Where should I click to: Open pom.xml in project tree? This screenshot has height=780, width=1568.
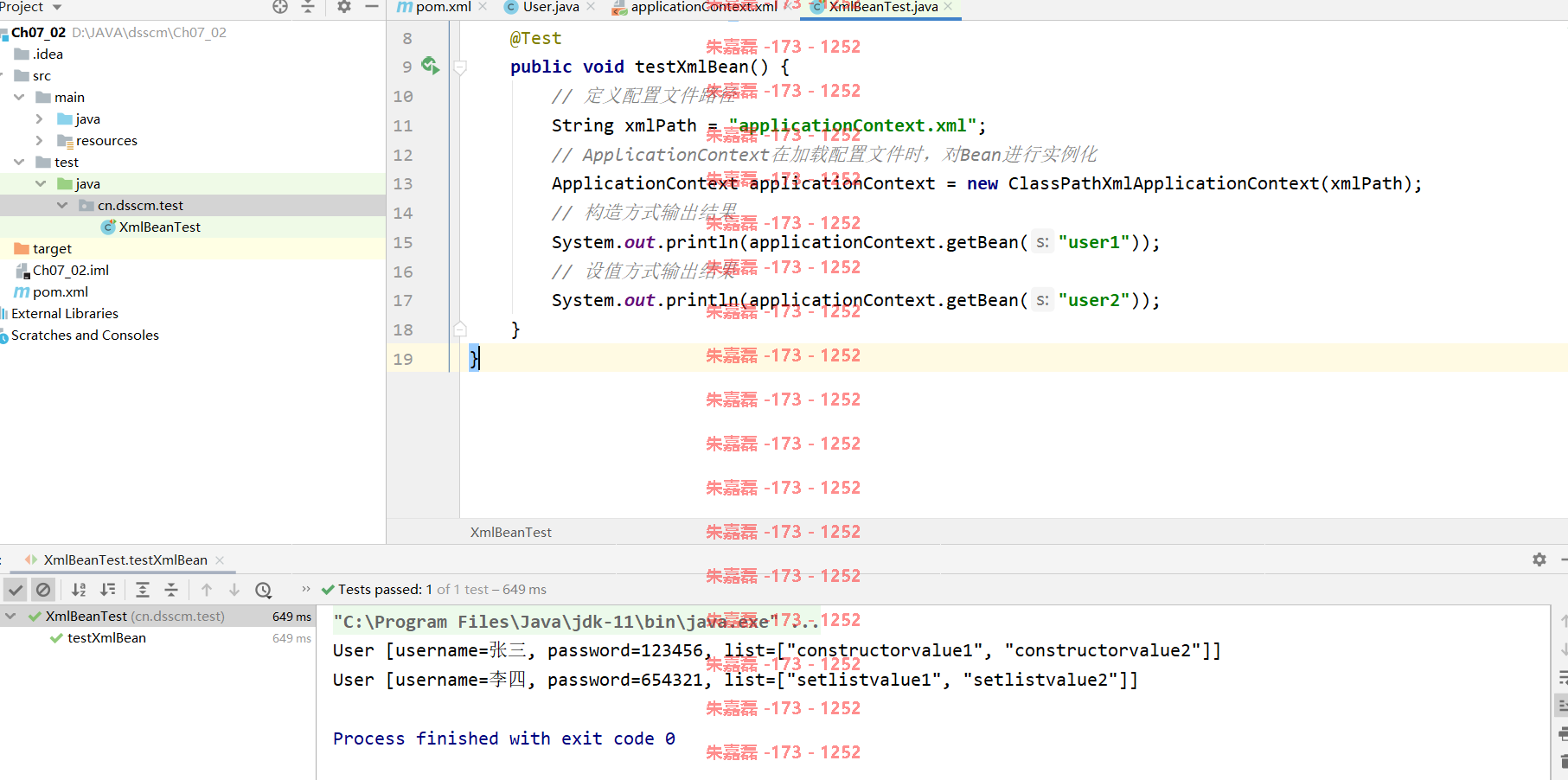(x=60, y=291)
